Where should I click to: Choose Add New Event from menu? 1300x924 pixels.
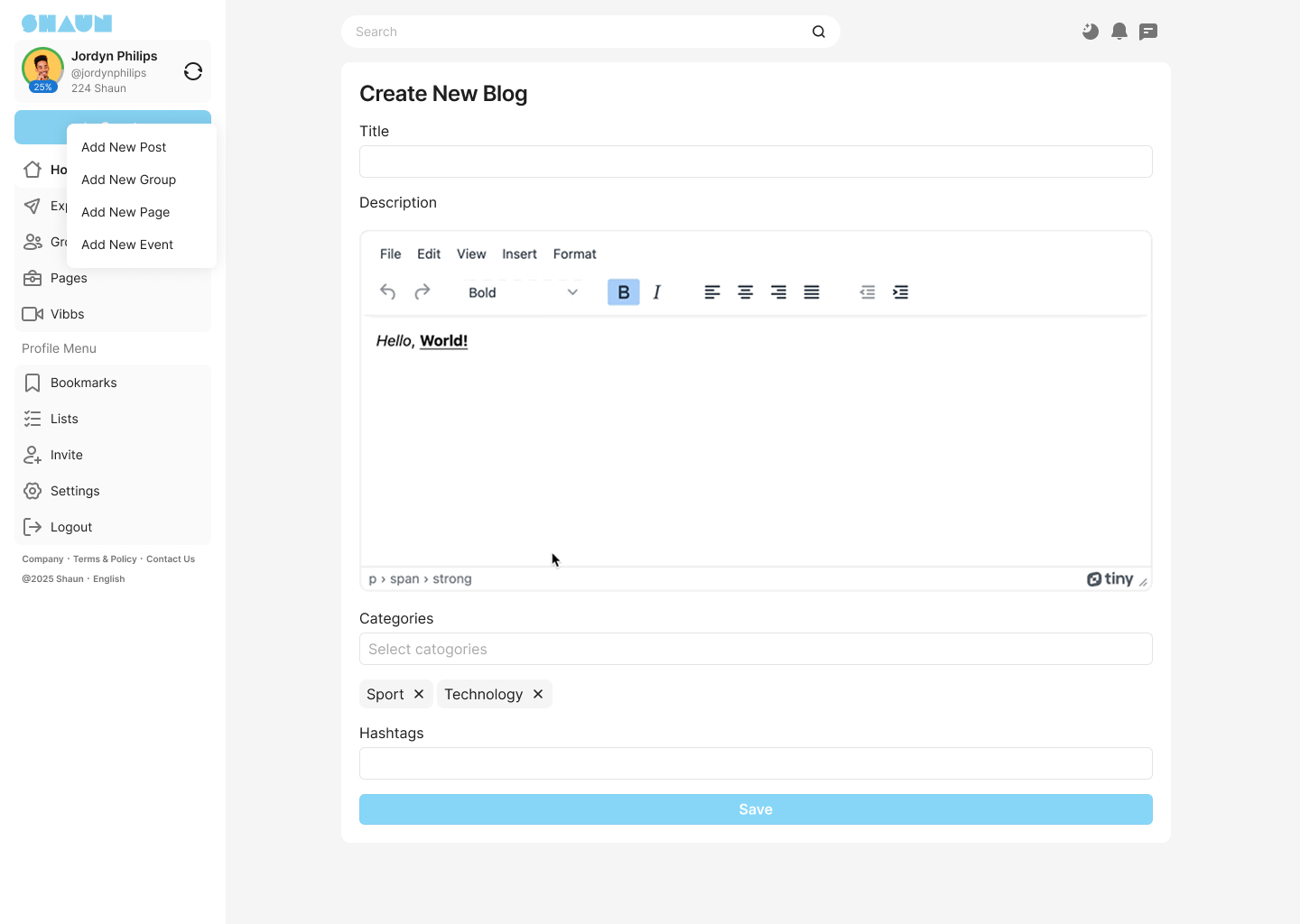point(127,245)
